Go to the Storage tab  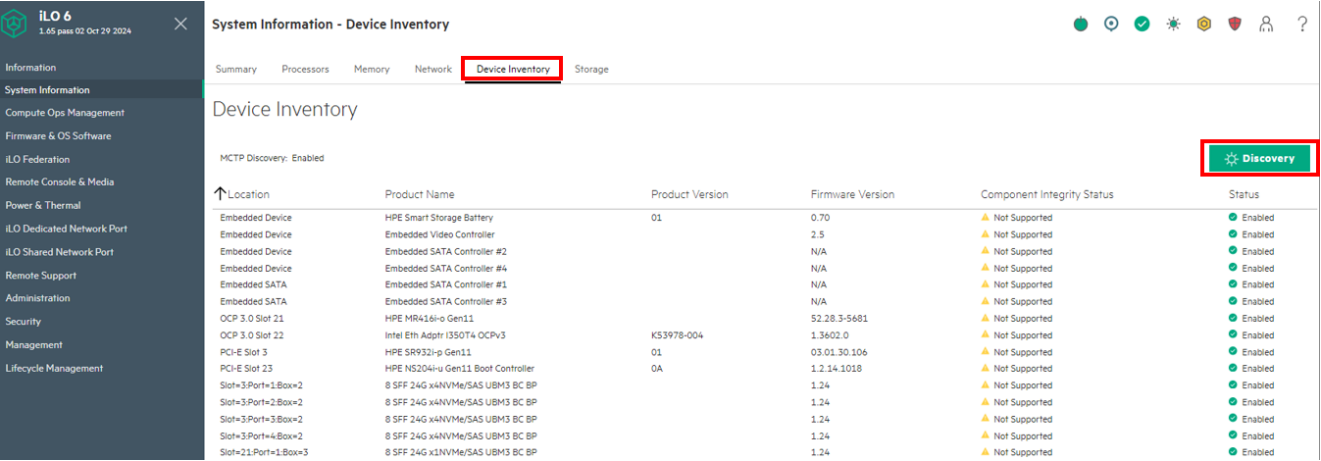pos(591,69)
